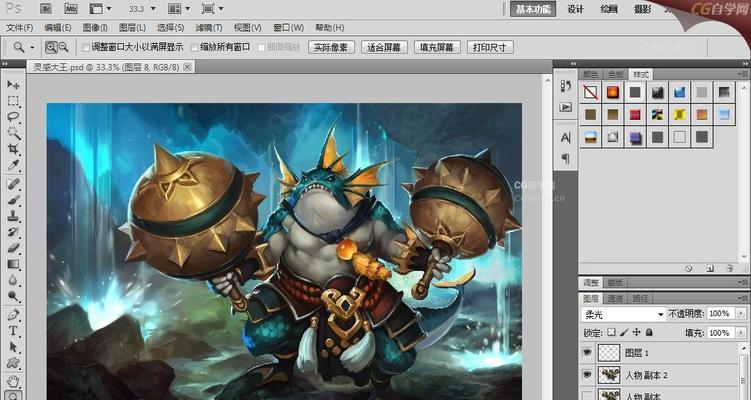Select the Horizontal Type tool

click(13, 331)
